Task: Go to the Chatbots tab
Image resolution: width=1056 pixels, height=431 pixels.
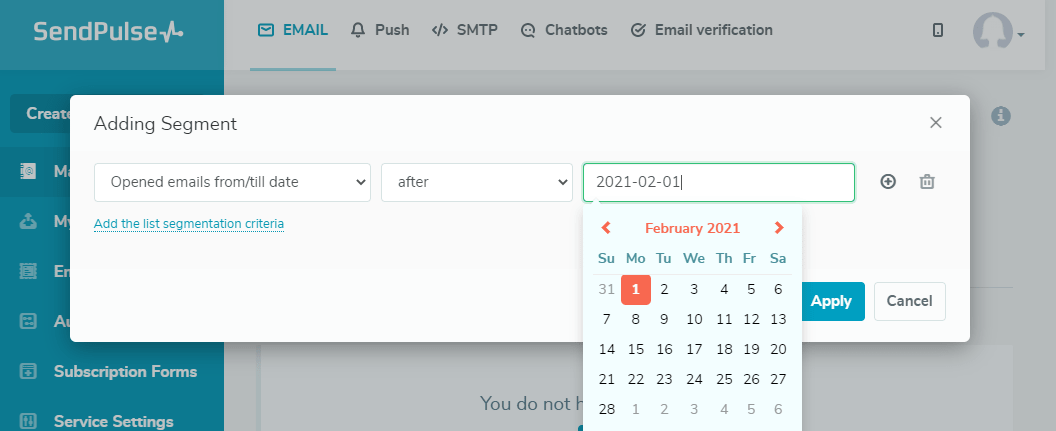Action: click(x=565, y=30)
